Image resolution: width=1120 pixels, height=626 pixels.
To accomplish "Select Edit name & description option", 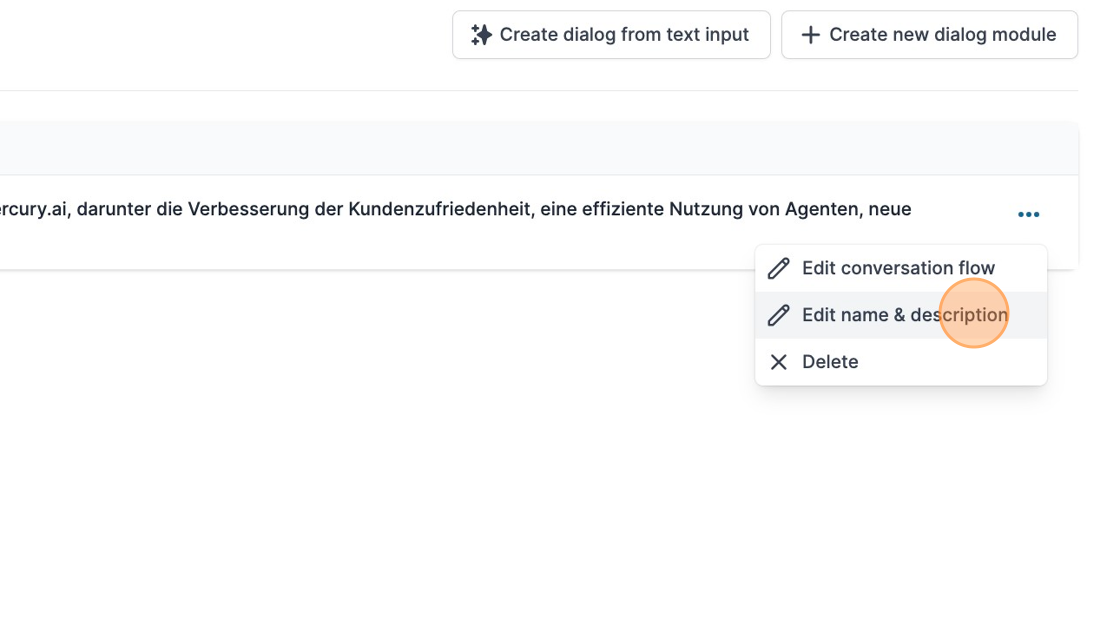I will pyautogui.click(x=904, y=315).
